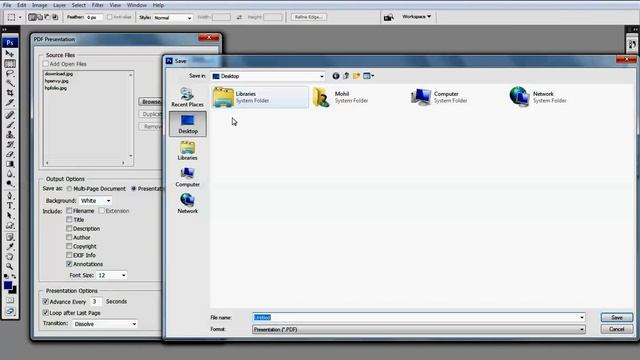Image resolution: width=640 pixels, height=360 pixels.
Task: Select the Pen tool
Action: tap(10, 196)
